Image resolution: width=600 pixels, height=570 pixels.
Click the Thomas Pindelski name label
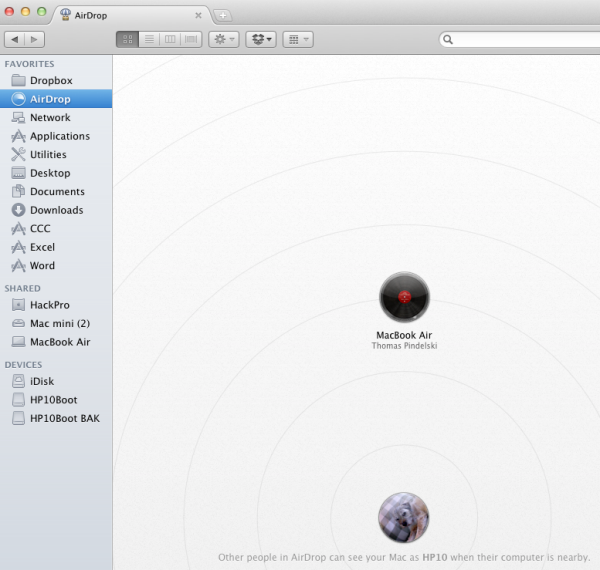[x=404, y=346]
